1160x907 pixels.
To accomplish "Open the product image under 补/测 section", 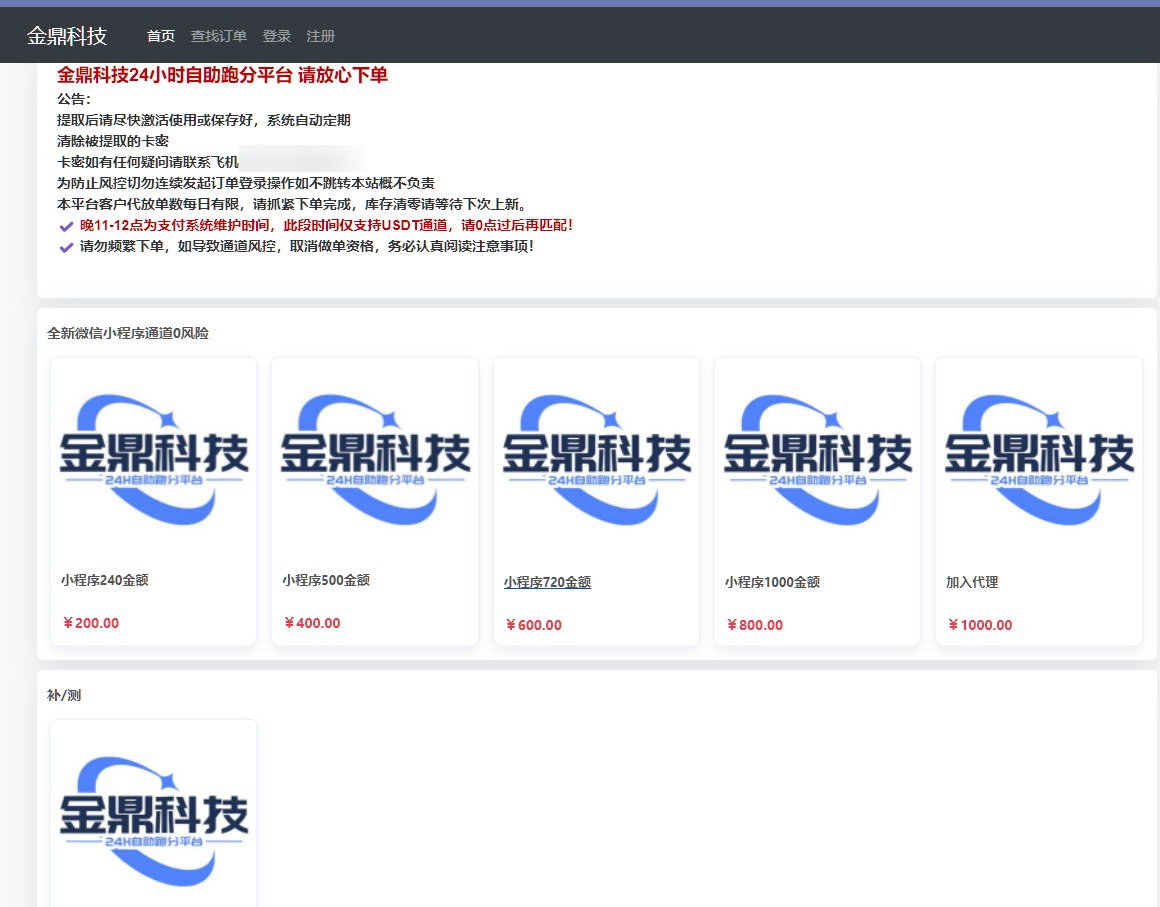I will point(154,821).
